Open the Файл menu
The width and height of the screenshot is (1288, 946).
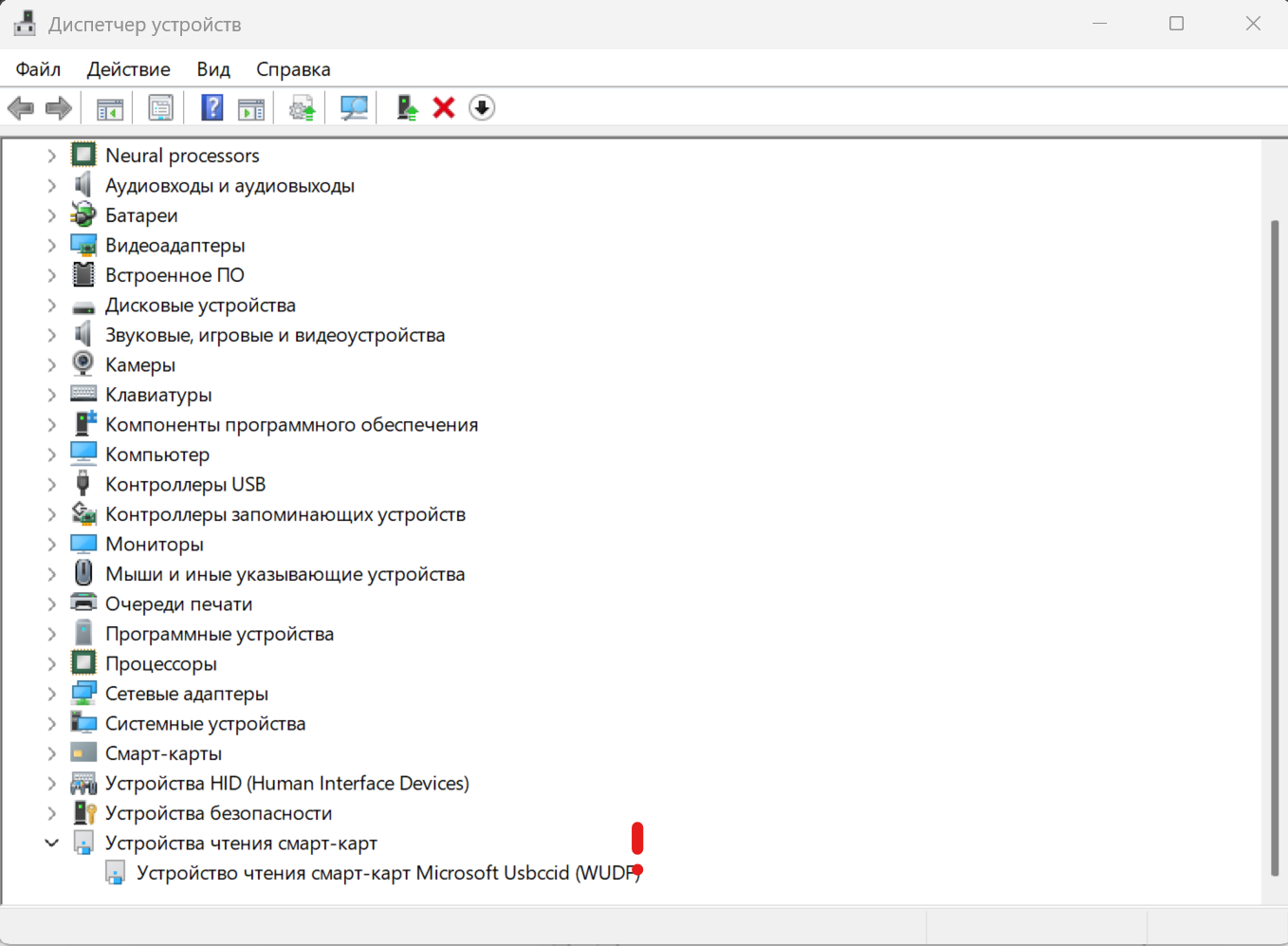38,69
